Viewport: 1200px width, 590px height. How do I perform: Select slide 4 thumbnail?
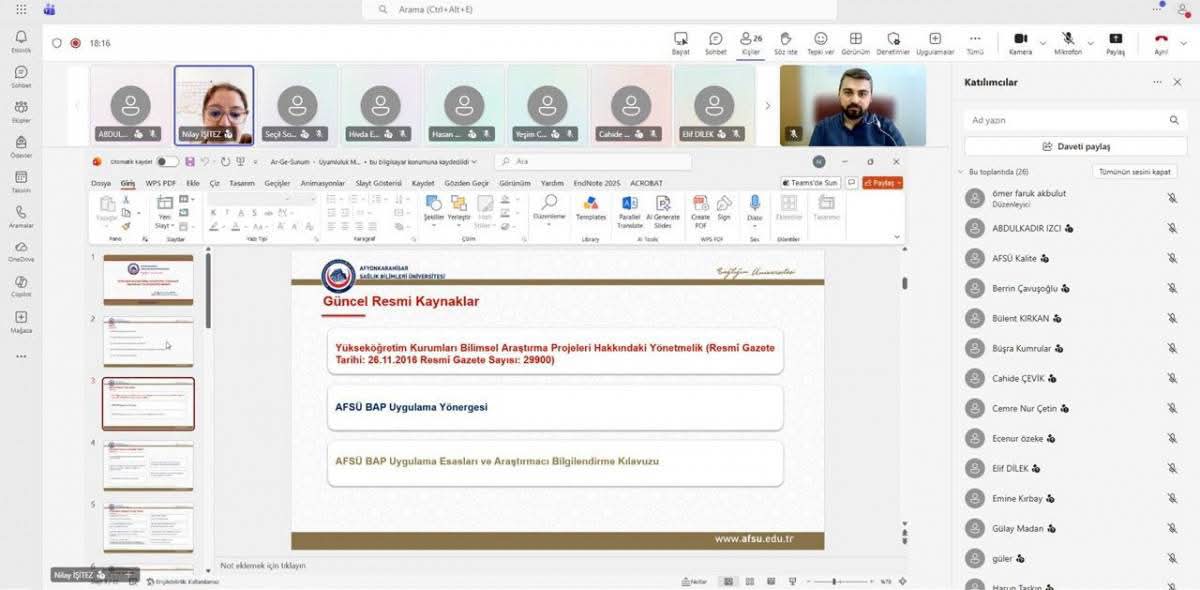[148, 466]
